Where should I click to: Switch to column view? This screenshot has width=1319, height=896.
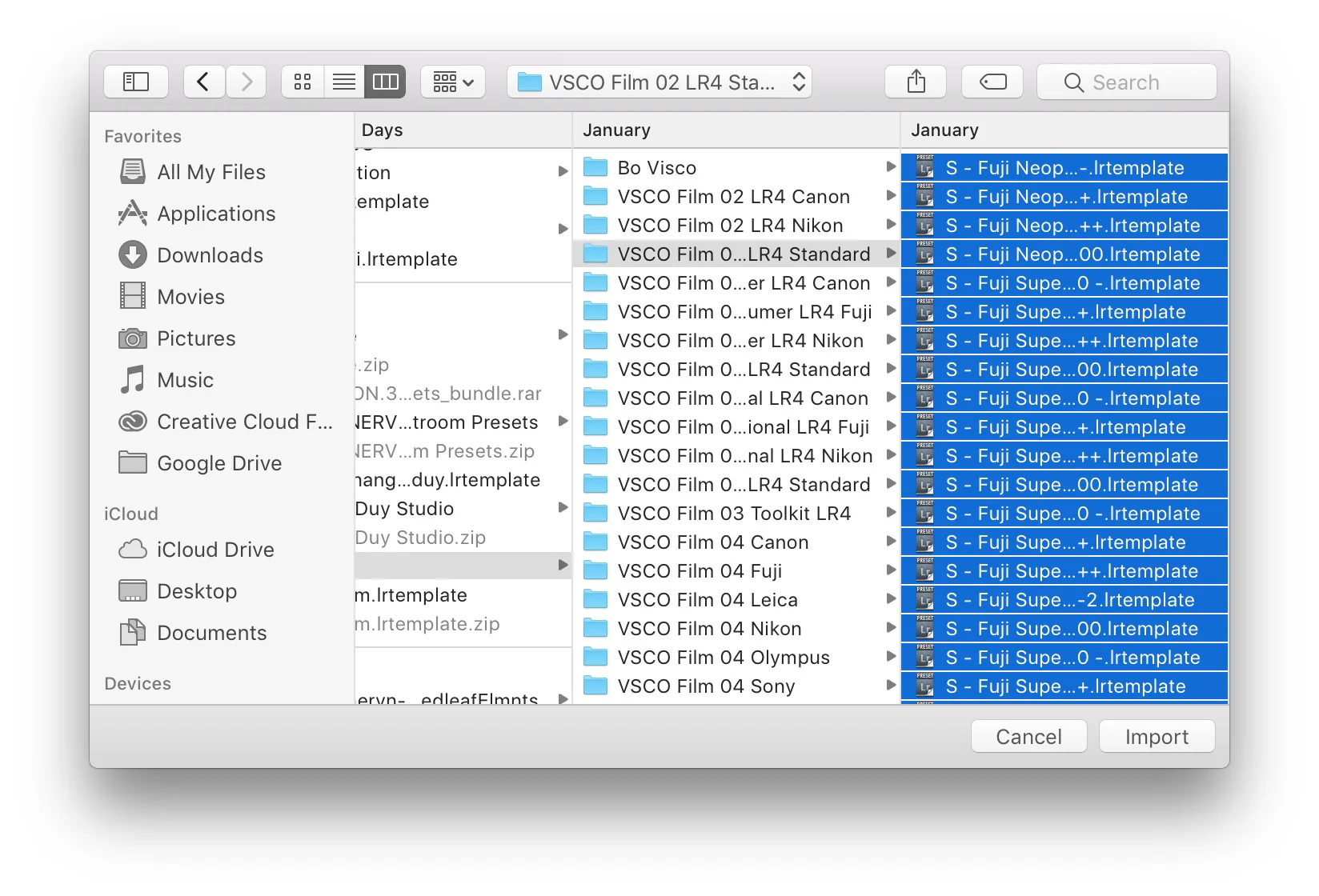coord(386,82)
